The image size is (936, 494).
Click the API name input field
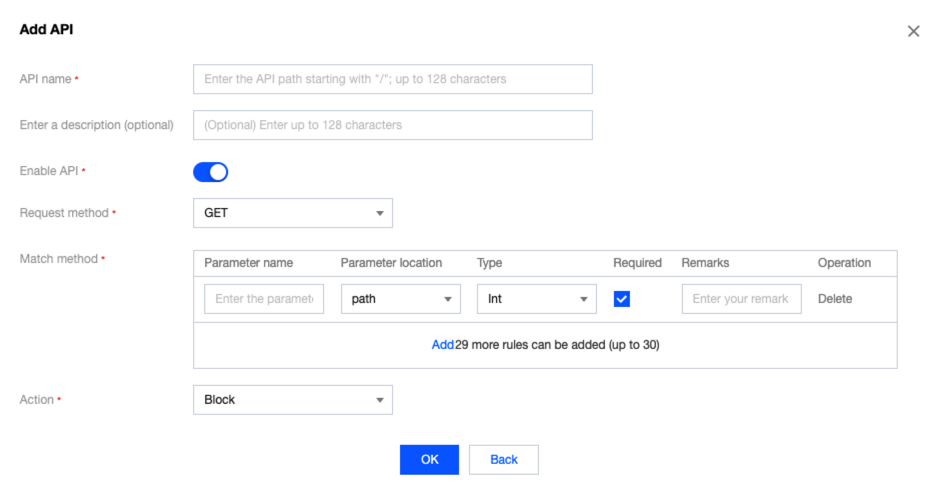[392, 79]
